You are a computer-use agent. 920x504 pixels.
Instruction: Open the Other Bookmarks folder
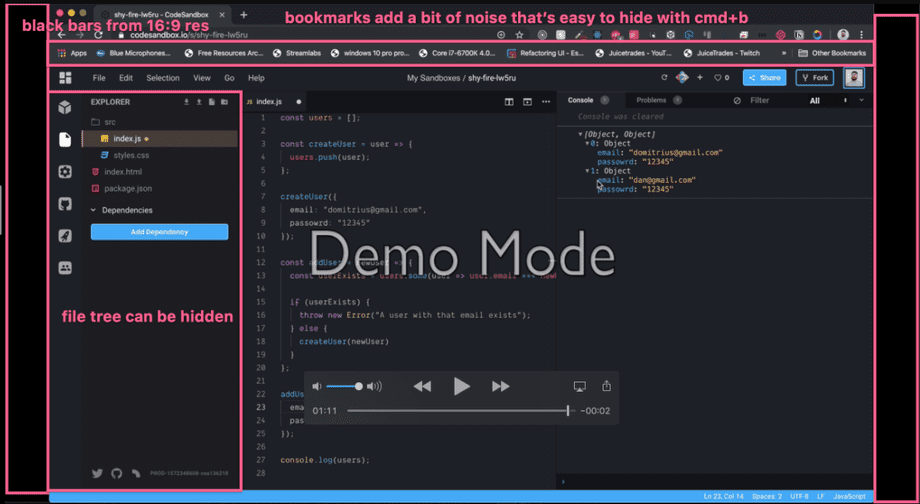[833, 53]
